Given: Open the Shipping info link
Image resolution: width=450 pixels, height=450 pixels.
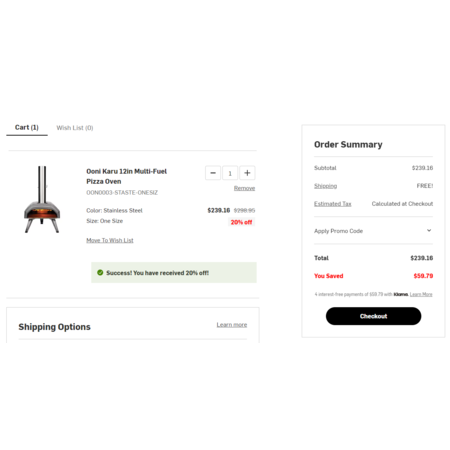Looking at the screenshot, I should 325,186.
